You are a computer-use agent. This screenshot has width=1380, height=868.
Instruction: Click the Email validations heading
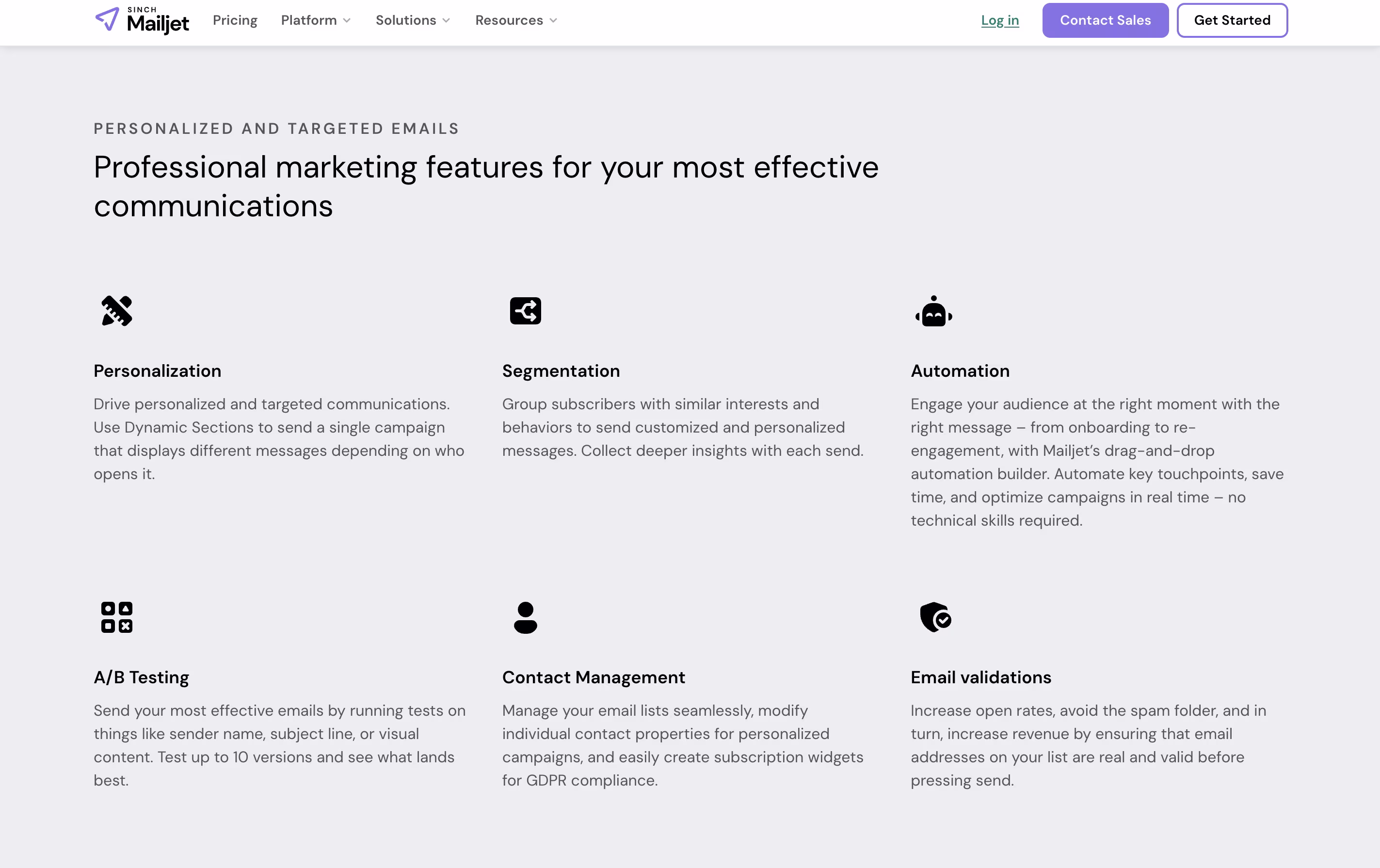[x=980, y=677]
